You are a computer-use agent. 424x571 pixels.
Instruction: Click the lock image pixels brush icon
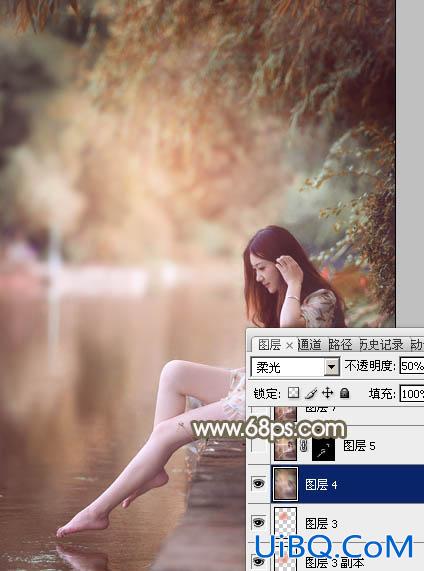pyautogui.click(x=311, y=393)
